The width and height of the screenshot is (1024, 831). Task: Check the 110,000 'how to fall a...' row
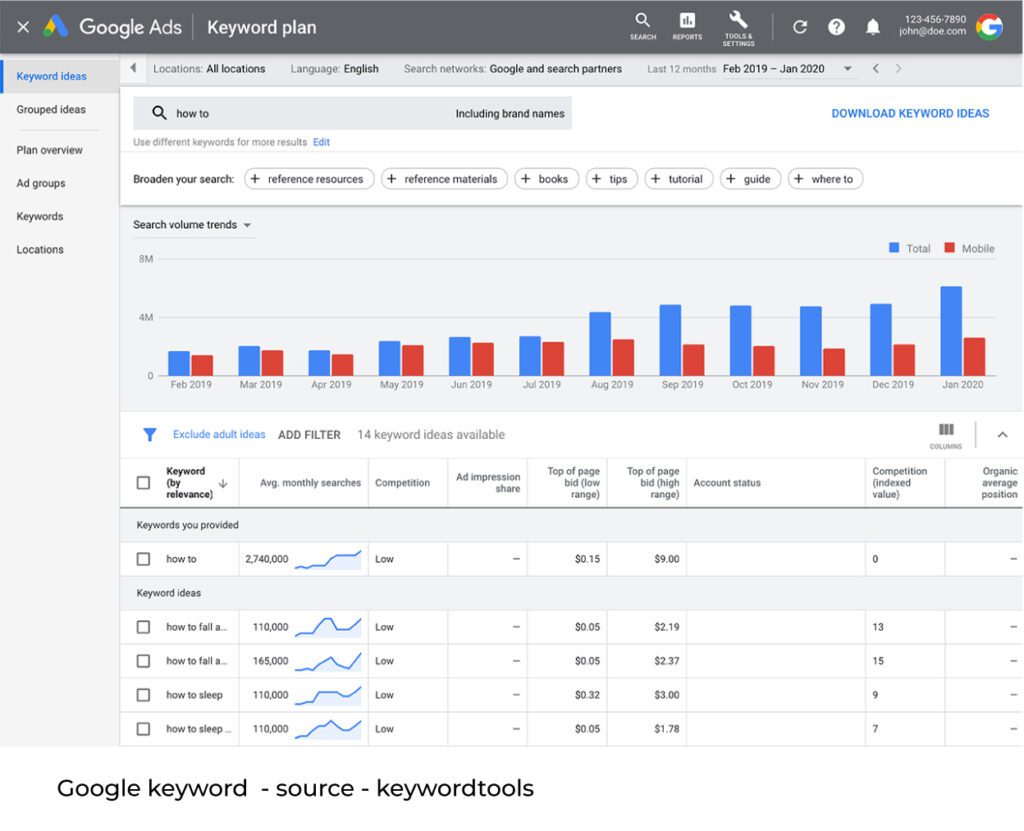pos(144,627)
